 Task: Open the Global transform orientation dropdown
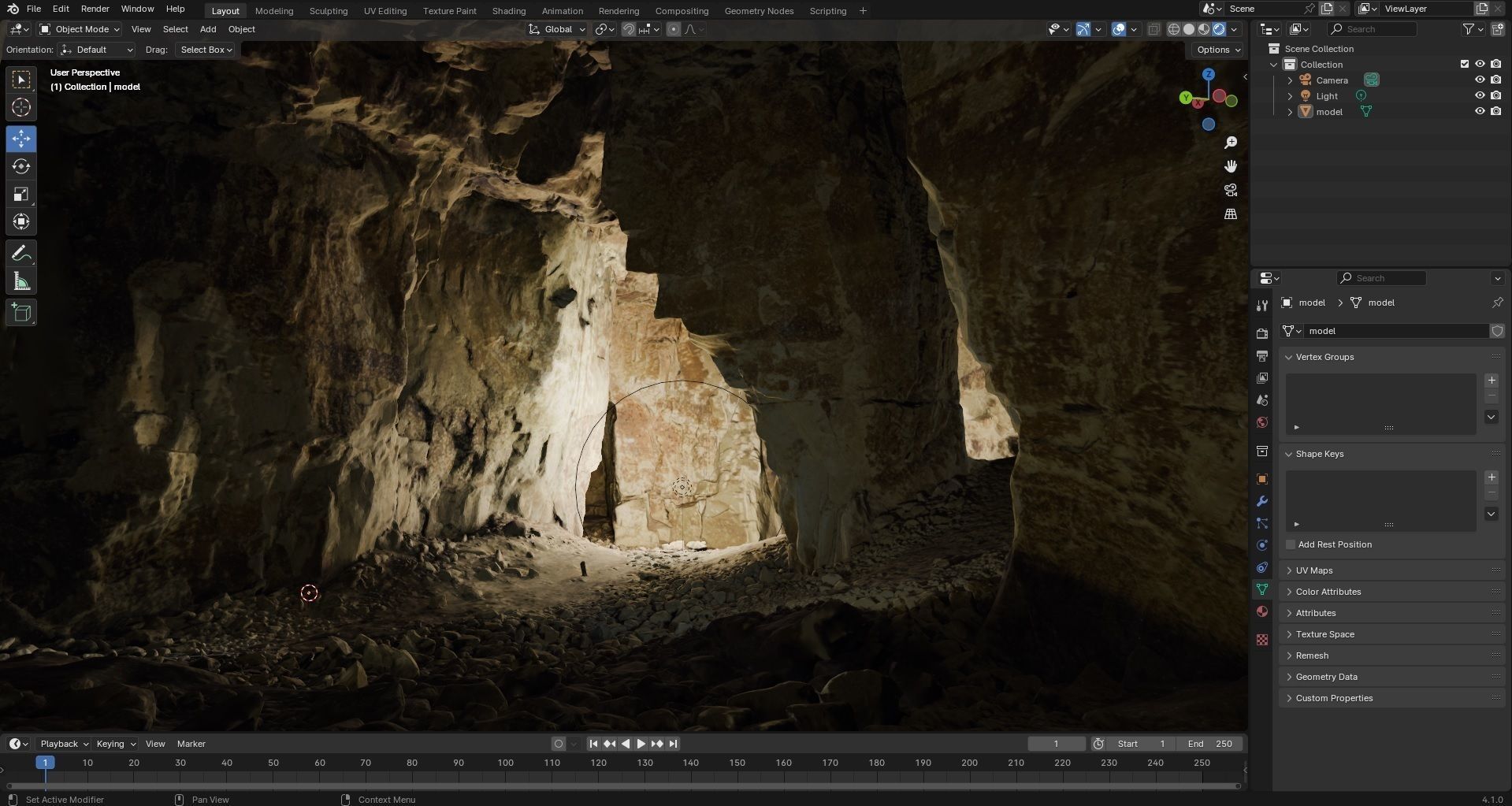(x=557, y=29)
